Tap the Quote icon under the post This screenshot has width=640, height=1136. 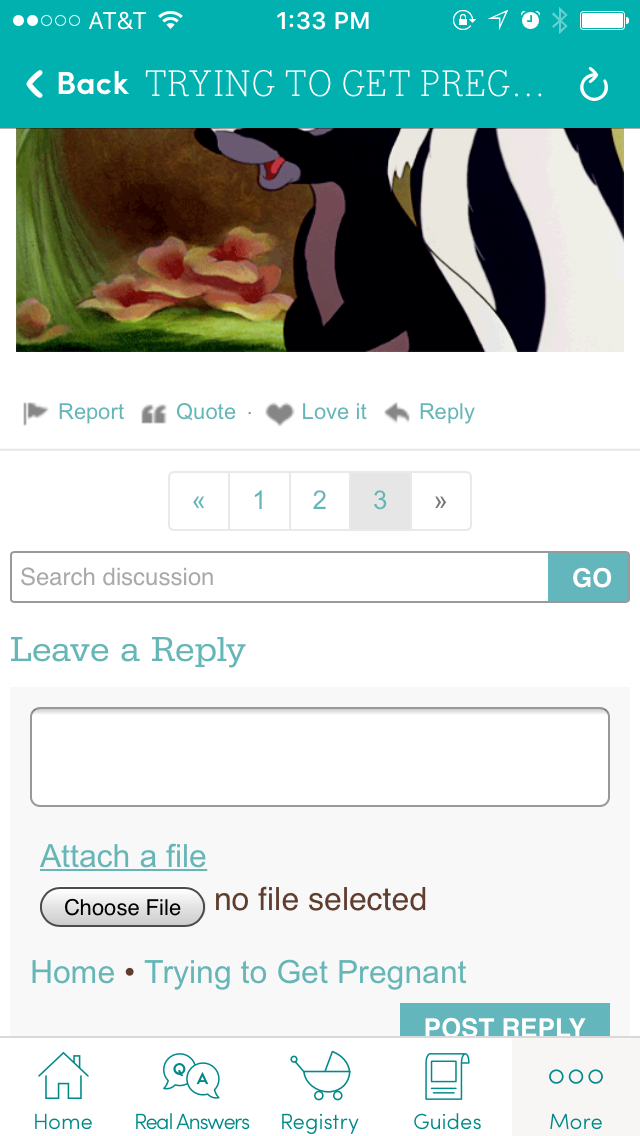[154, 414]
